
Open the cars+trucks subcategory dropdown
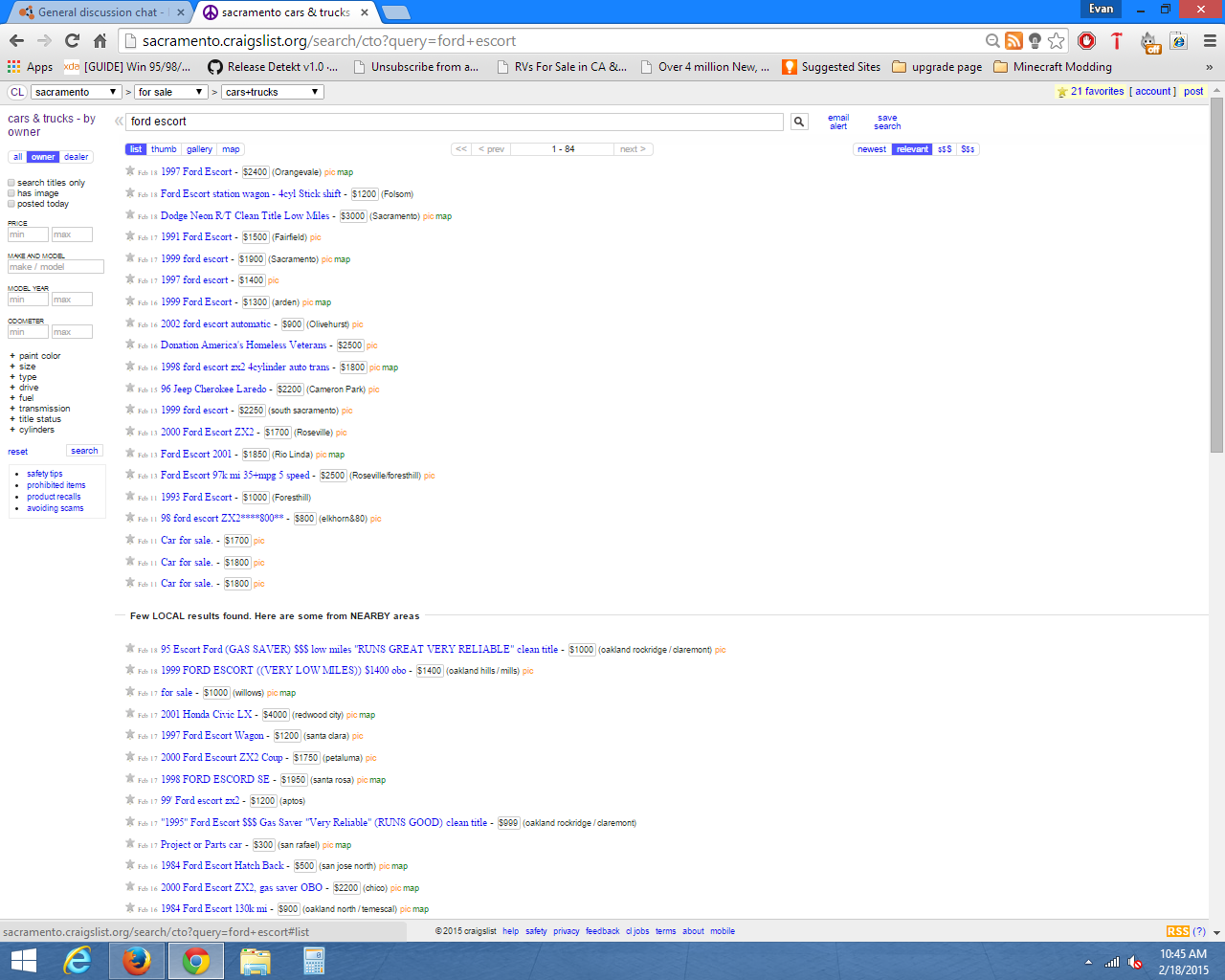tap(273, 92)
